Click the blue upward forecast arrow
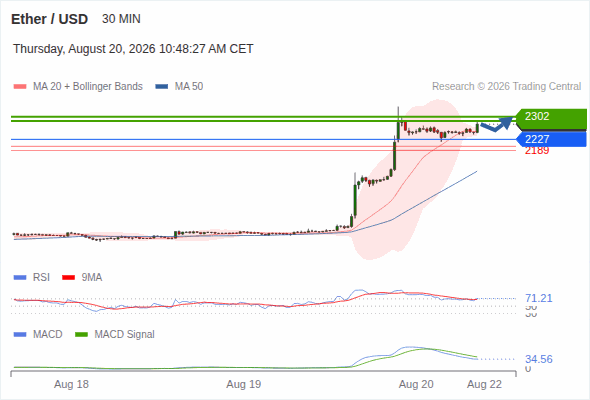Image resolution: width=590 pixels, height=400 pixels. click(497, 124)
